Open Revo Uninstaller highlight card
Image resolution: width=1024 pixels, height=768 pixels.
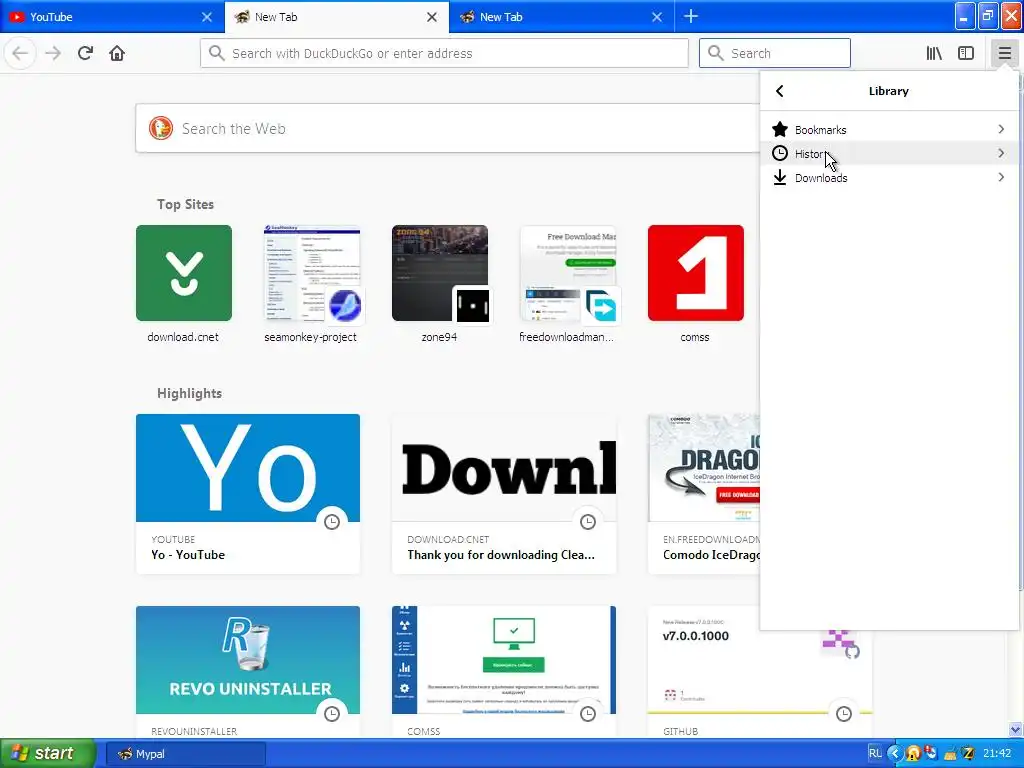point(248,671)
